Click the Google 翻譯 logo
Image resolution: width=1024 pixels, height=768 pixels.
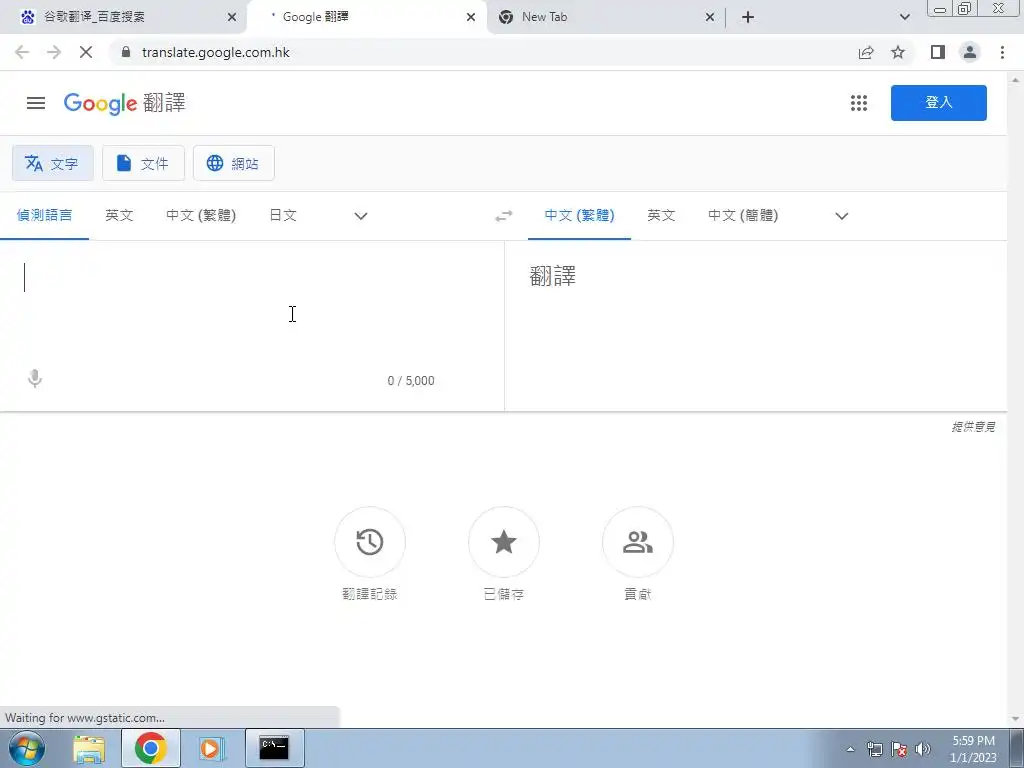coord(125,103)
